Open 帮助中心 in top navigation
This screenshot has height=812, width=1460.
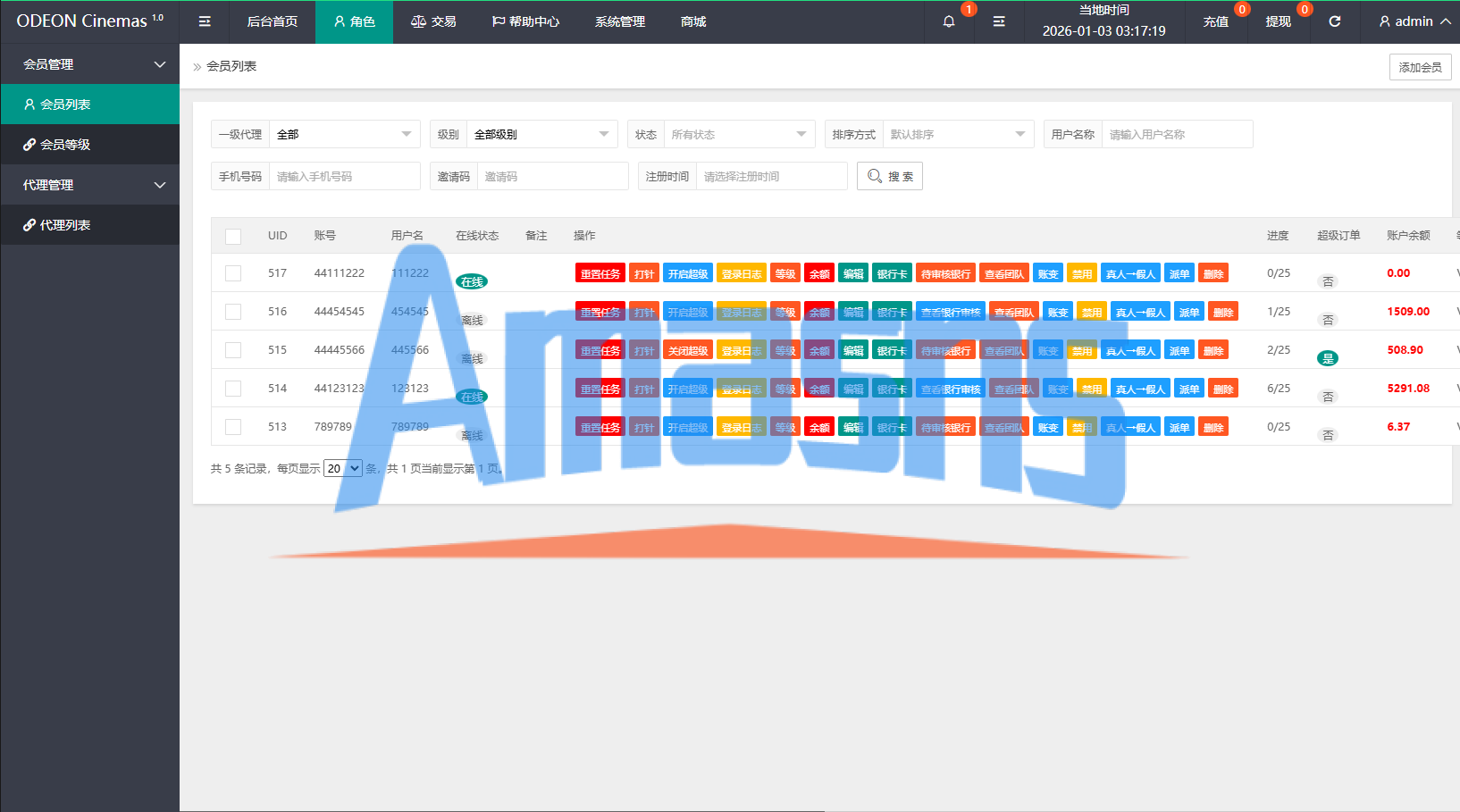525,21
